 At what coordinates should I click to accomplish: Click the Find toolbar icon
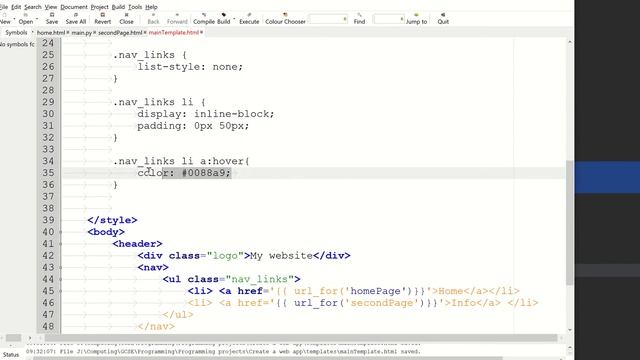[x=359, y=18]
